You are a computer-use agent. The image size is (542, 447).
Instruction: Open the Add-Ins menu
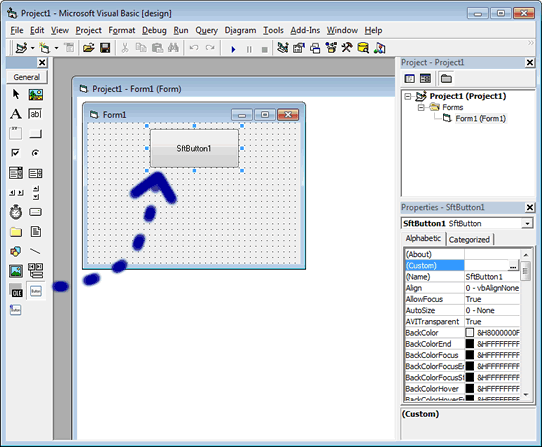pos(305,30)
